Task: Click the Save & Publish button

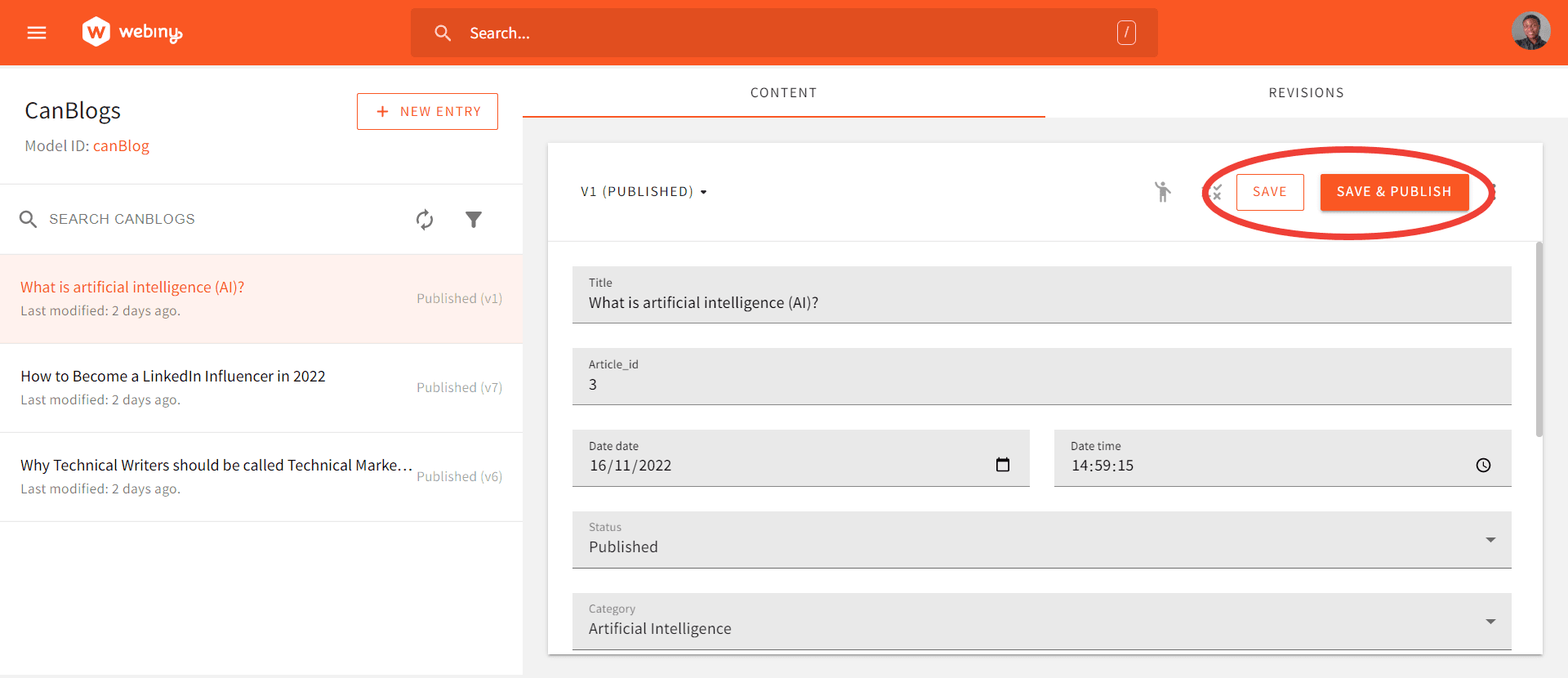Action: 1394,192
